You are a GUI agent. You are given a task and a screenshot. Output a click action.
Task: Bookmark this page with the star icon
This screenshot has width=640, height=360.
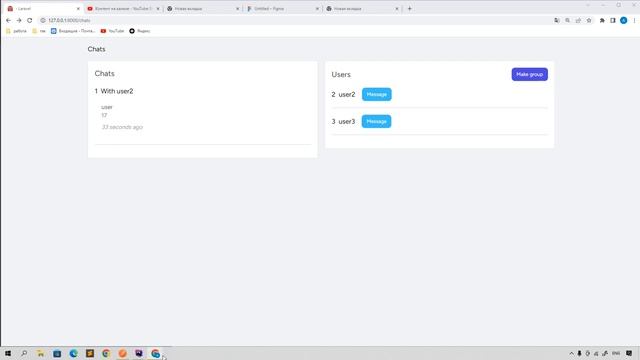point(589,20)
